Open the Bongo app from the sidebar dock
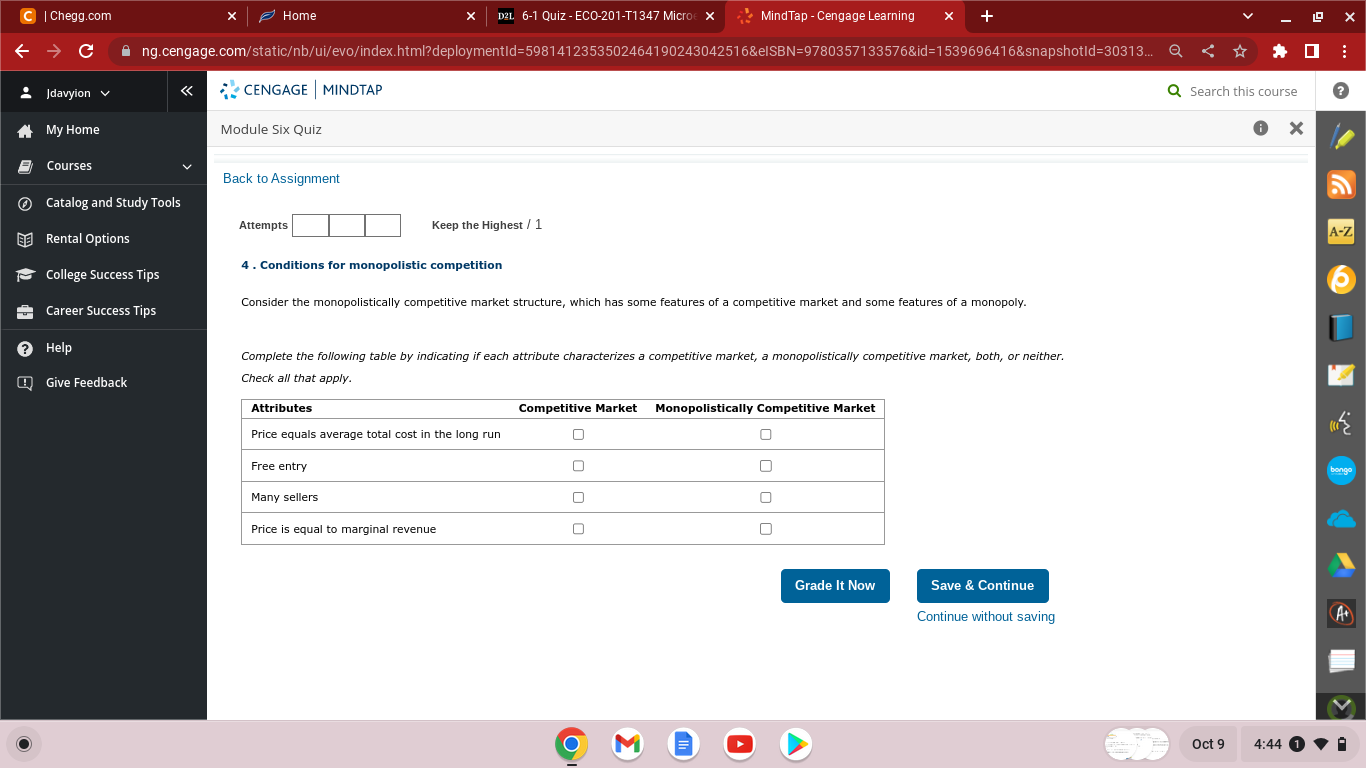 1341,470
